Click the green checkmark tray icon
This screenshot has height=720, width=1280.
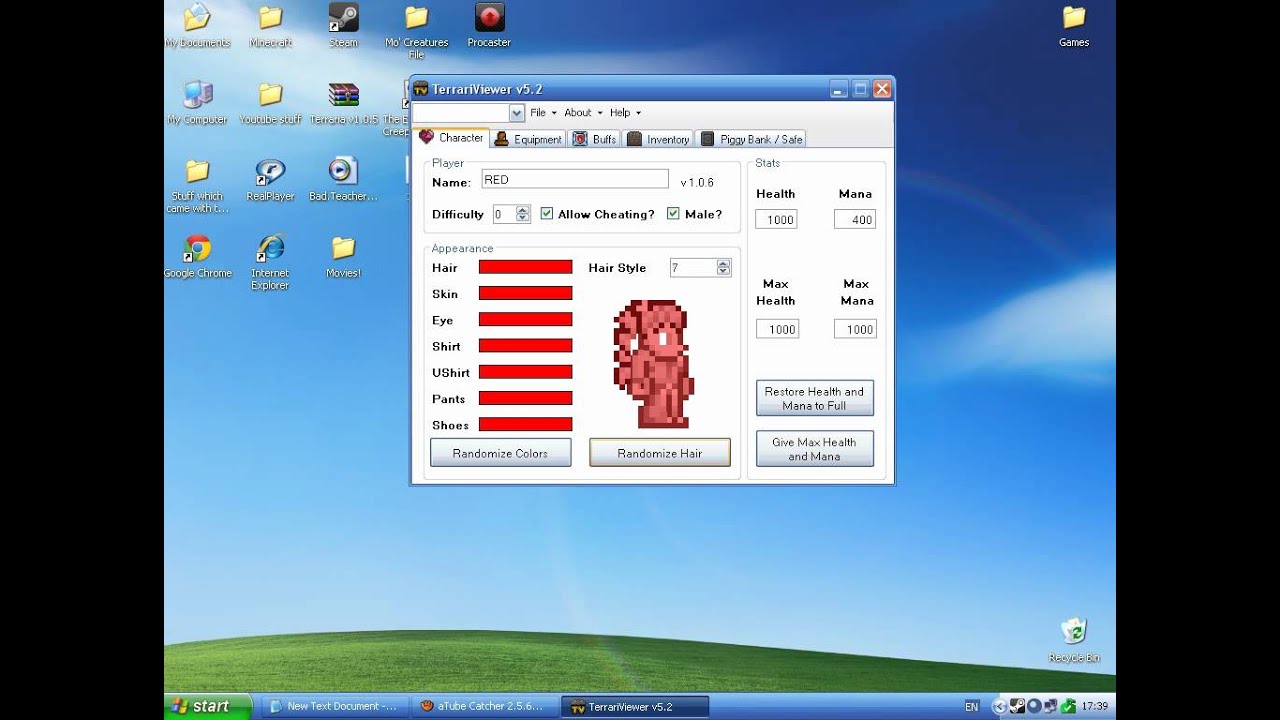pyautogui.click(x=1068, y=706)
